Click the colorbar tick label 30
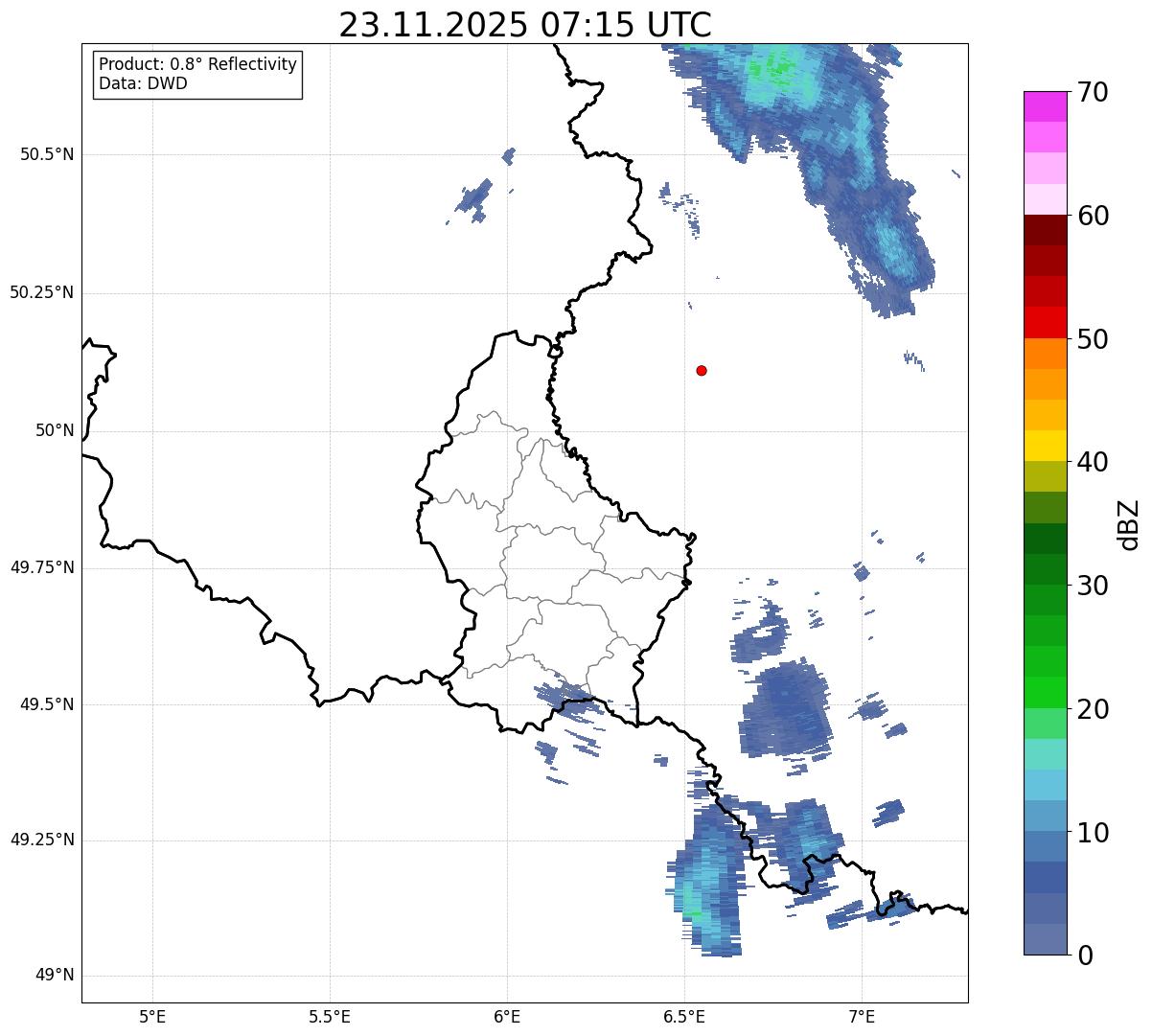The image size is (1152, 1036). (1093, 586)
